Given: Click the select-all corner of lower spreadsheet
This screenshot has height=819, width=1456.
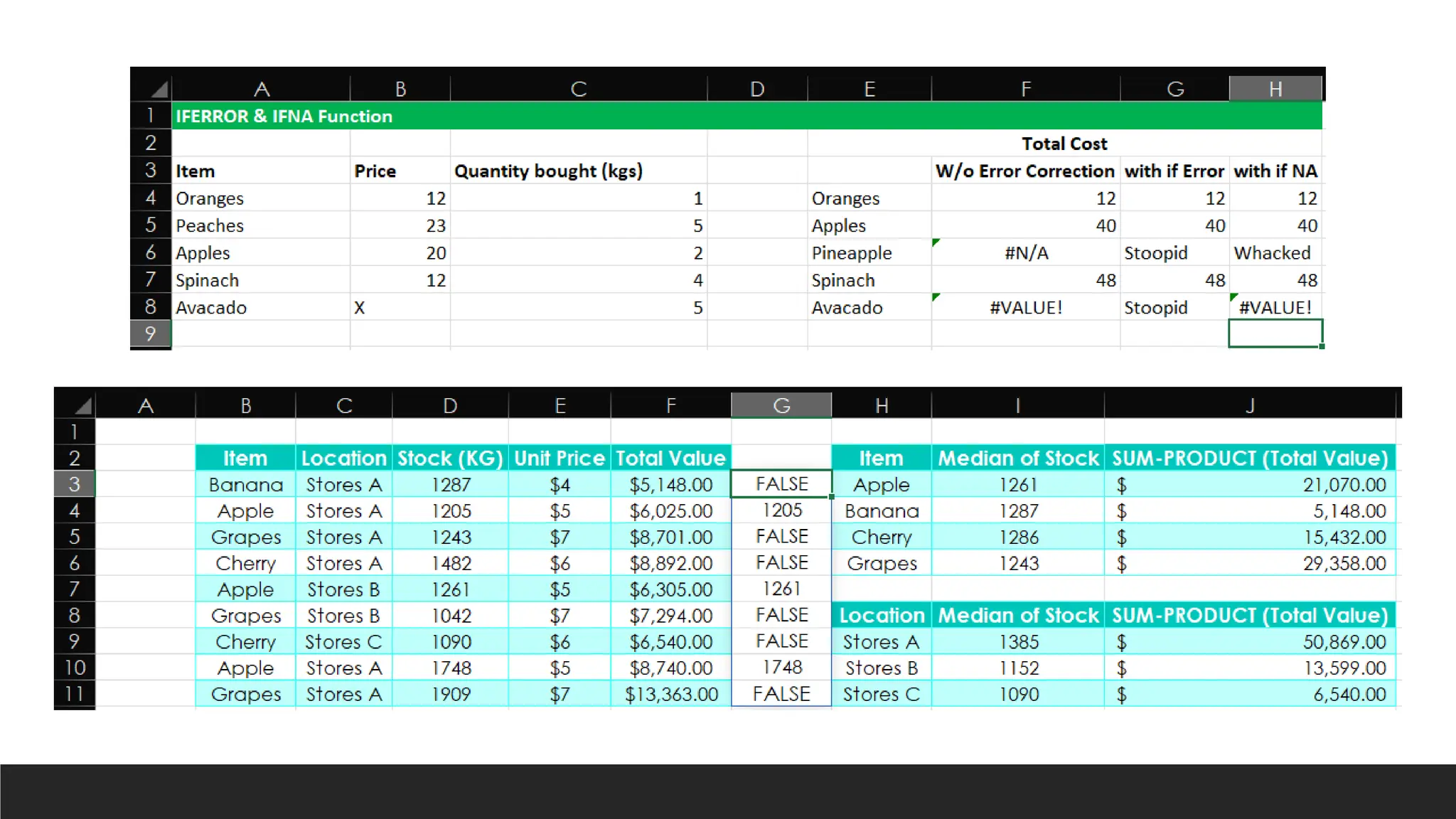Looking at the screenshot, I should coord(83,406).
